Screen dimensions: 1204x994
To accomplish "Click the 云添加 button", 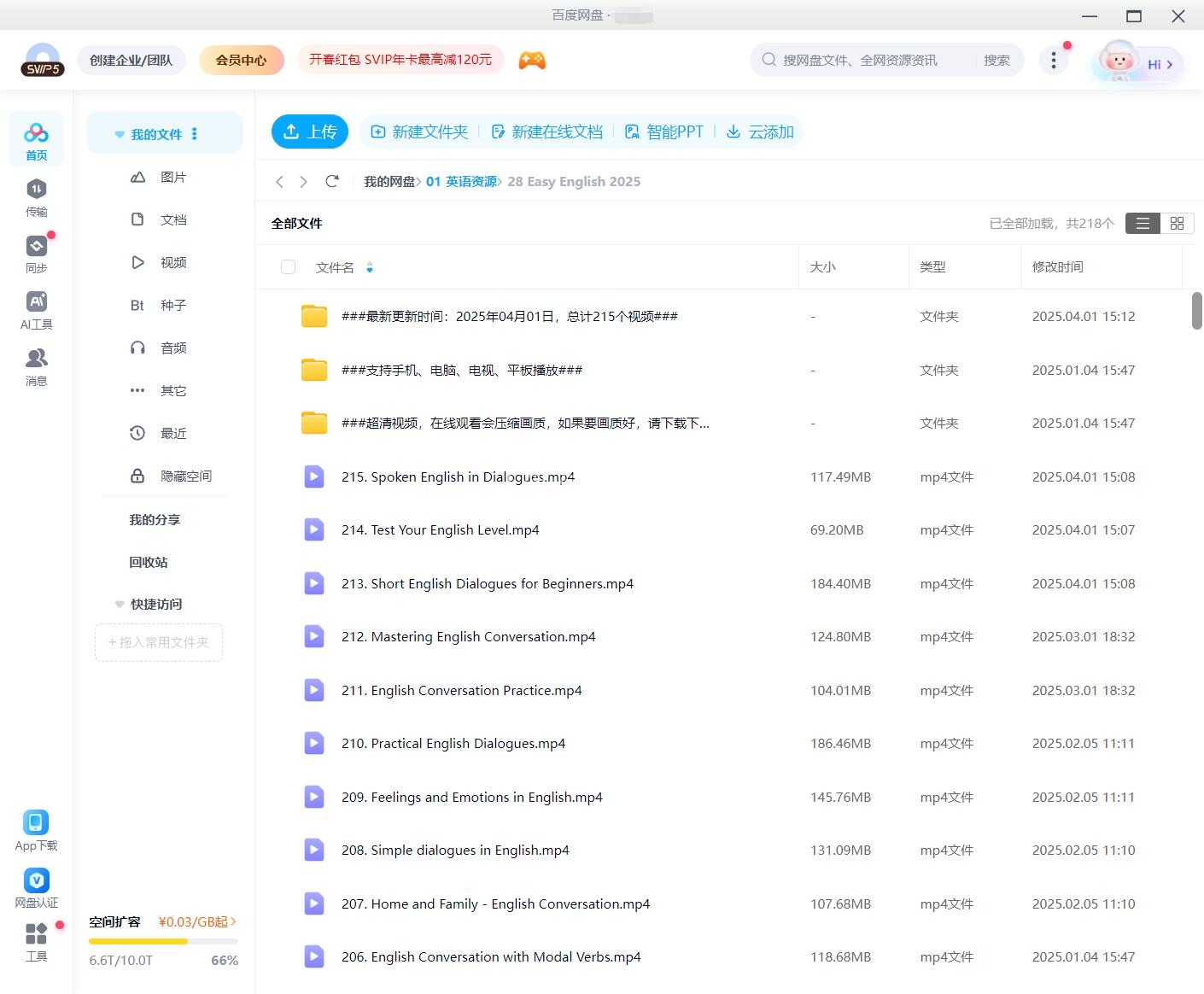I will [760, 132].
